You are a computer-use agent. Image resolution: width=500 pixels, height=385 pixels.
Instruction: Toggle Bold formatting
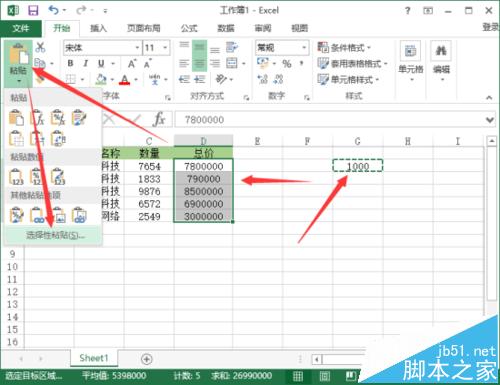click(x=70, y=63)
